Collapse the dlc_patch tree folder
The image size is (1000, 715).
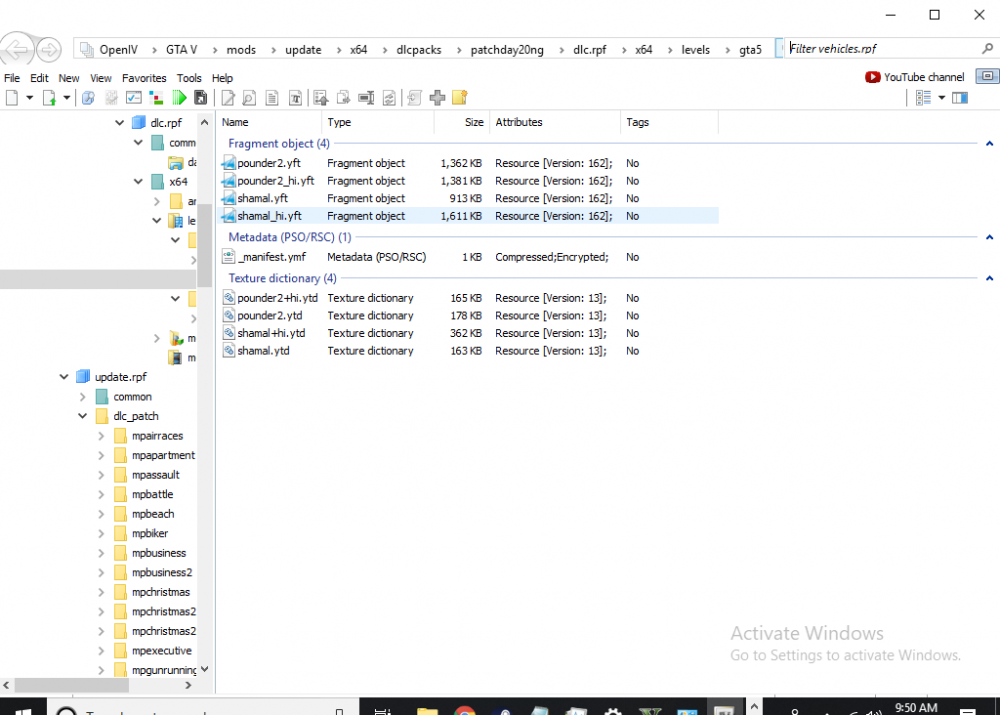click(x=84, y=416)
